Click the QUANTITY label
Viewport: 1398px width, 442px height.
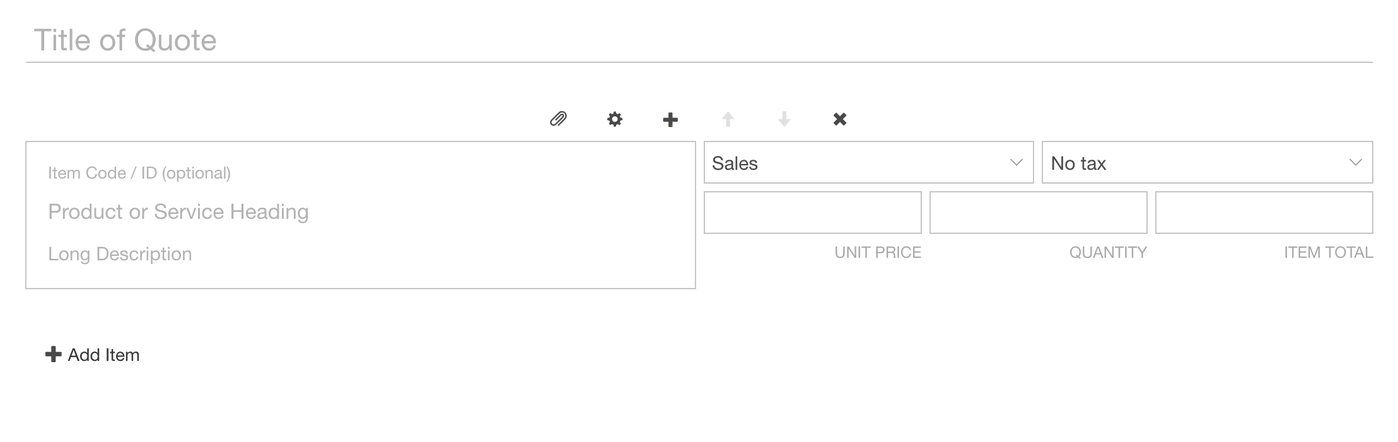click(1108, 253)
